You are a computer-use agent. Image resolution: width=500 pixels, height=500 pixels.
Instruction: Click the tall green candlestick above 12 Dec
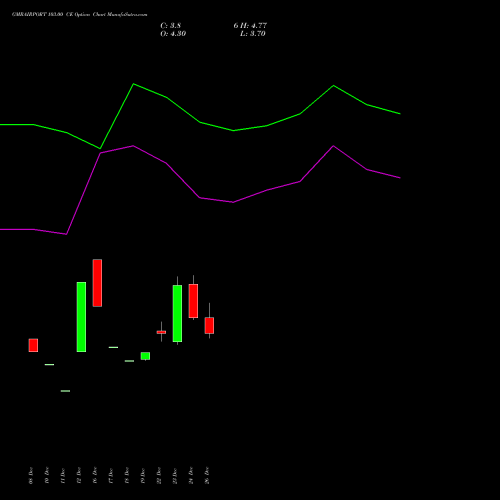coord(81,317)
